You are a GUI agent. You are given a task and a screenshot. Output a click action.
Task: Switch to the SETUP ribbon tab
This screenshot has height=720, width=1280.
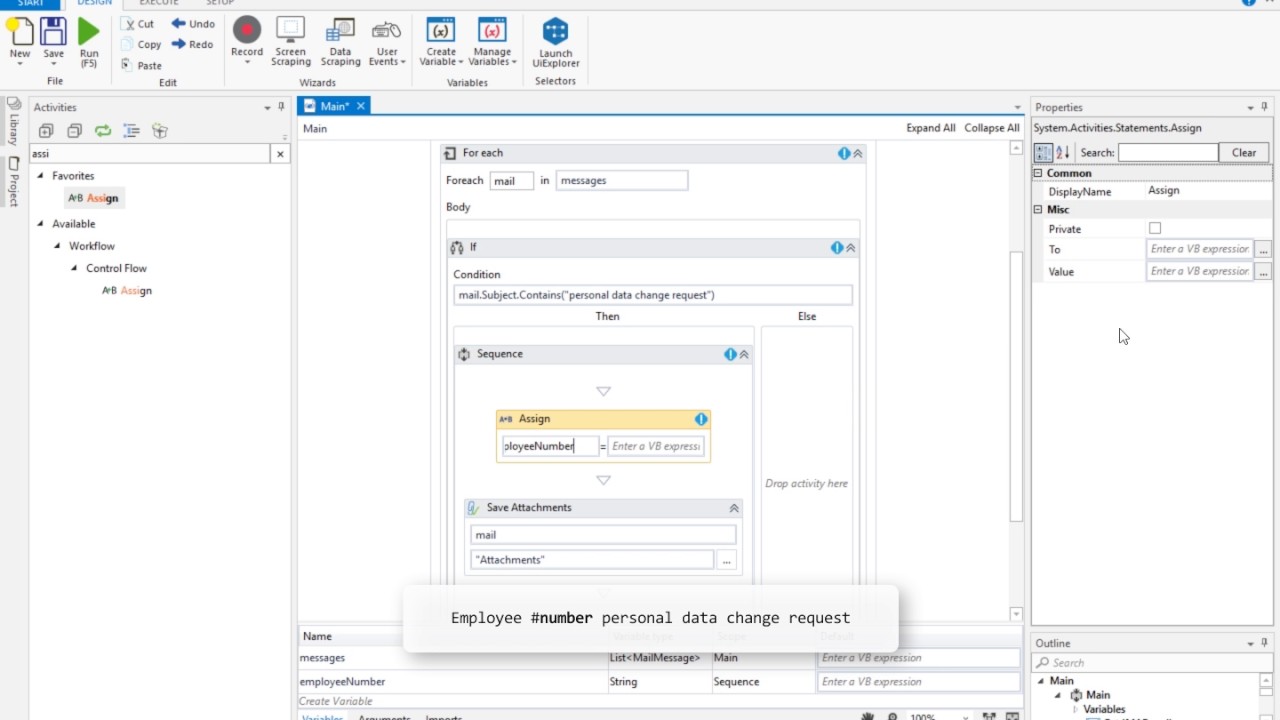pyautogui.click(x=220, y=3)
